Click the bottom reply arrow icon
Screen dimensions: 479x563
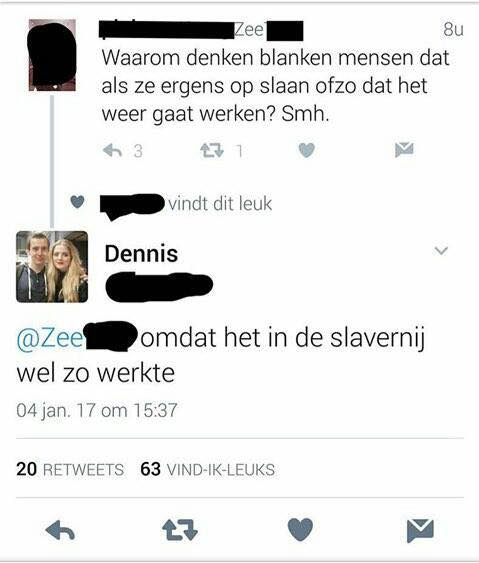[x=60, y=531]
